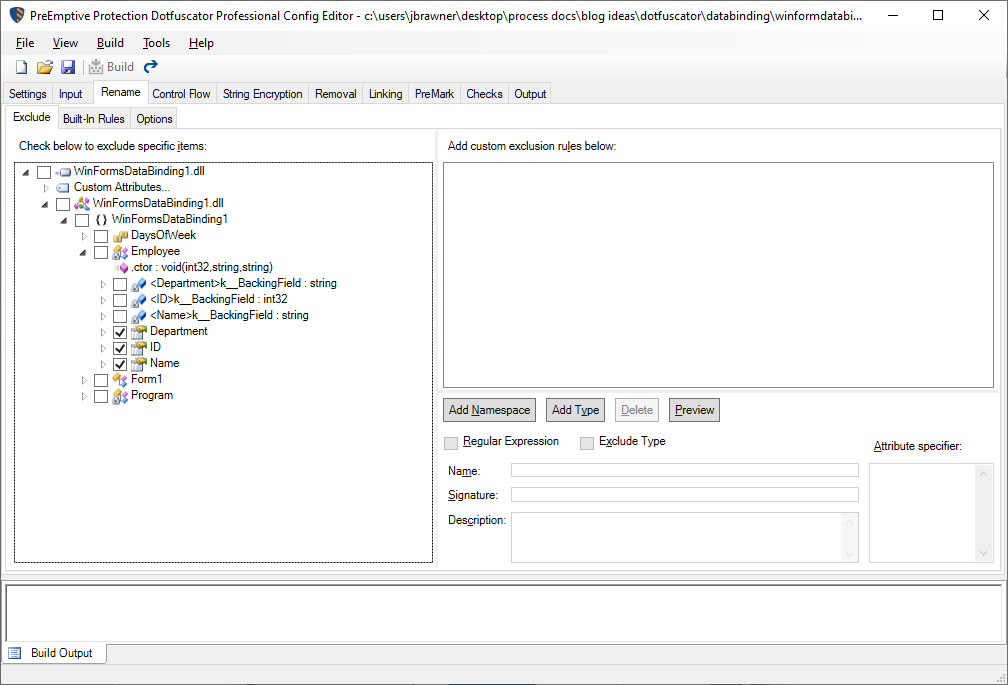Viewport: 1008px width, 685px height.
Task: Click the ID backing field icon
Action: [139, 299]
